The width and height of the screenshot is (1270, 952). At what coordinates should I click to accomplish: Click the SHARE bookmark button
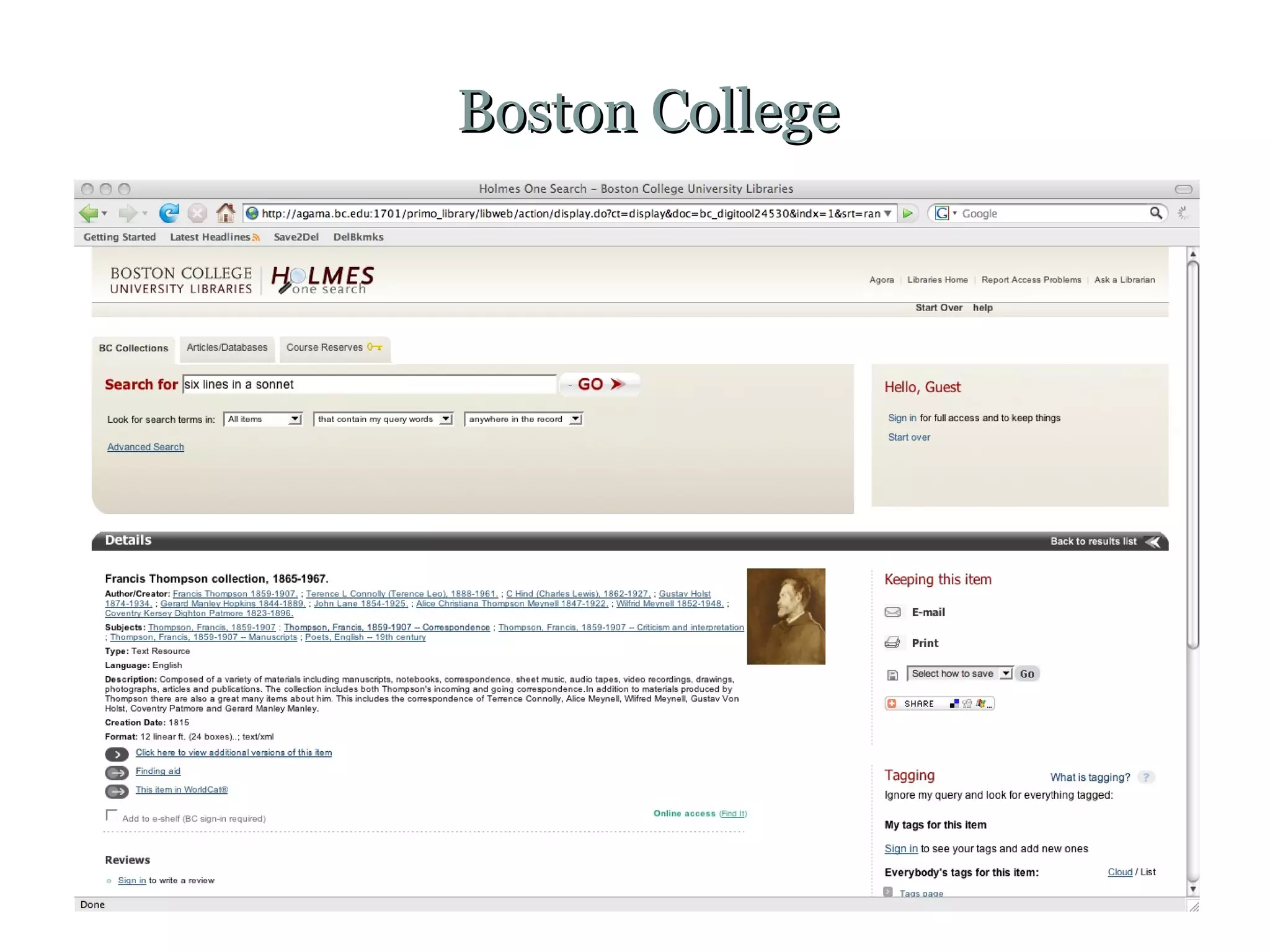tap(939, 703)
